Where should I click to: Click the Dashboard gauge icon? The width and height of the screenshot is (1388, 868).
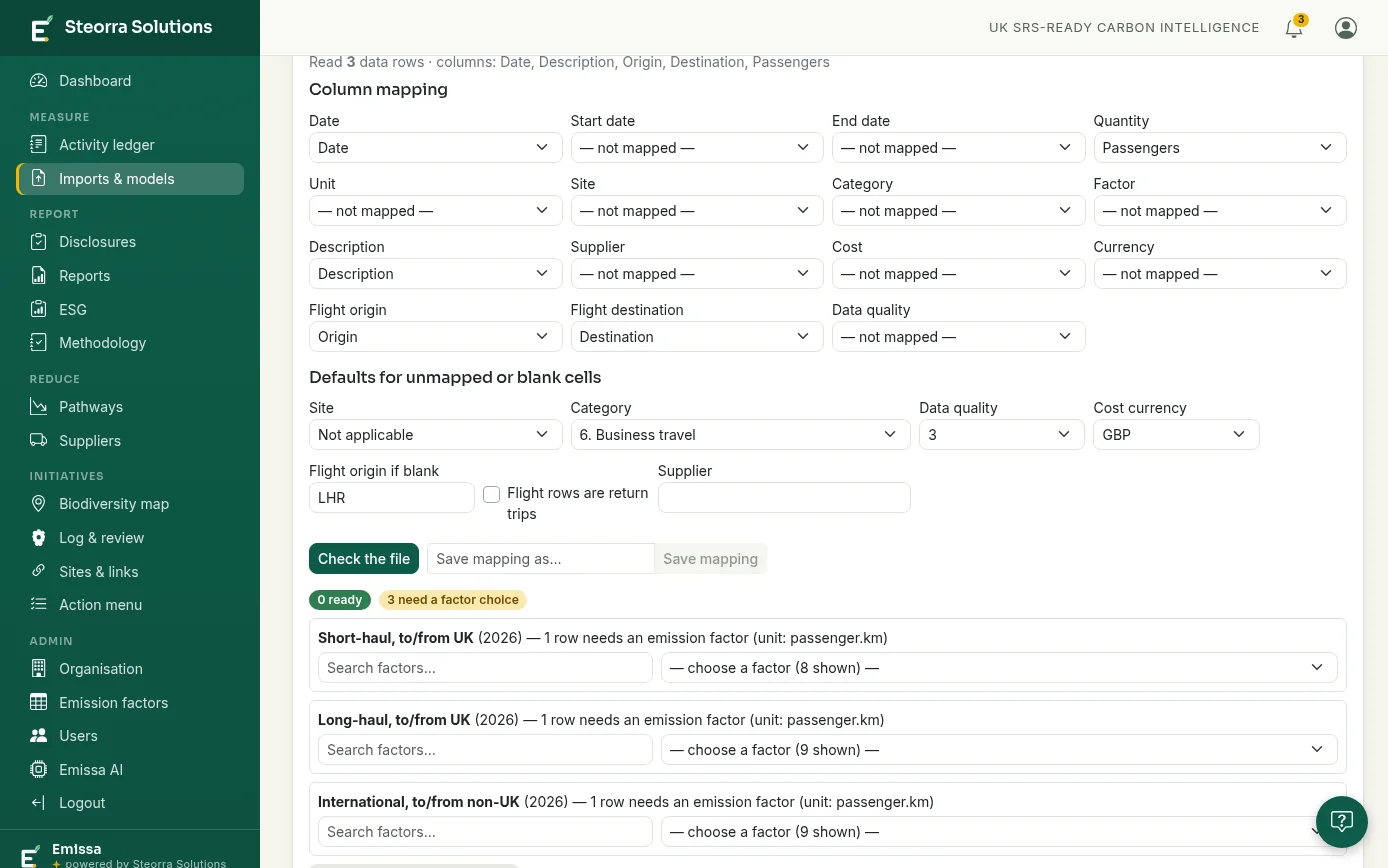click(x=38, y=81)
